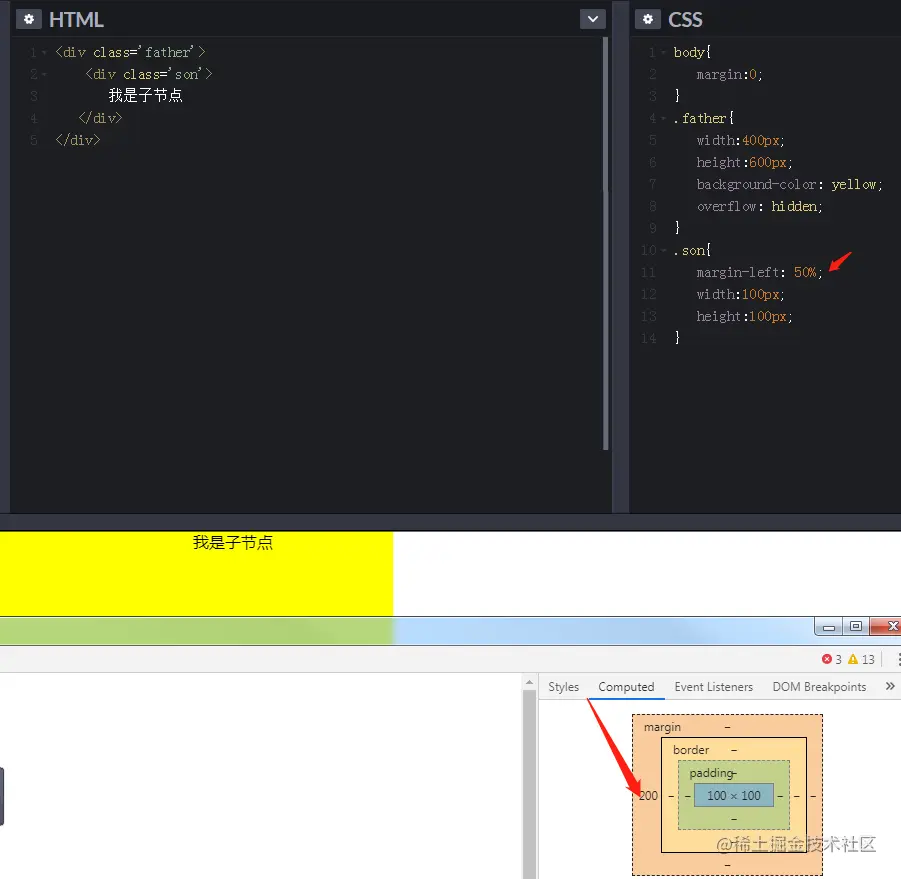Minimize the DevTools window
The height and width of the screenshot is (879, 901).
pyautogui.click(x=829, y=627)
